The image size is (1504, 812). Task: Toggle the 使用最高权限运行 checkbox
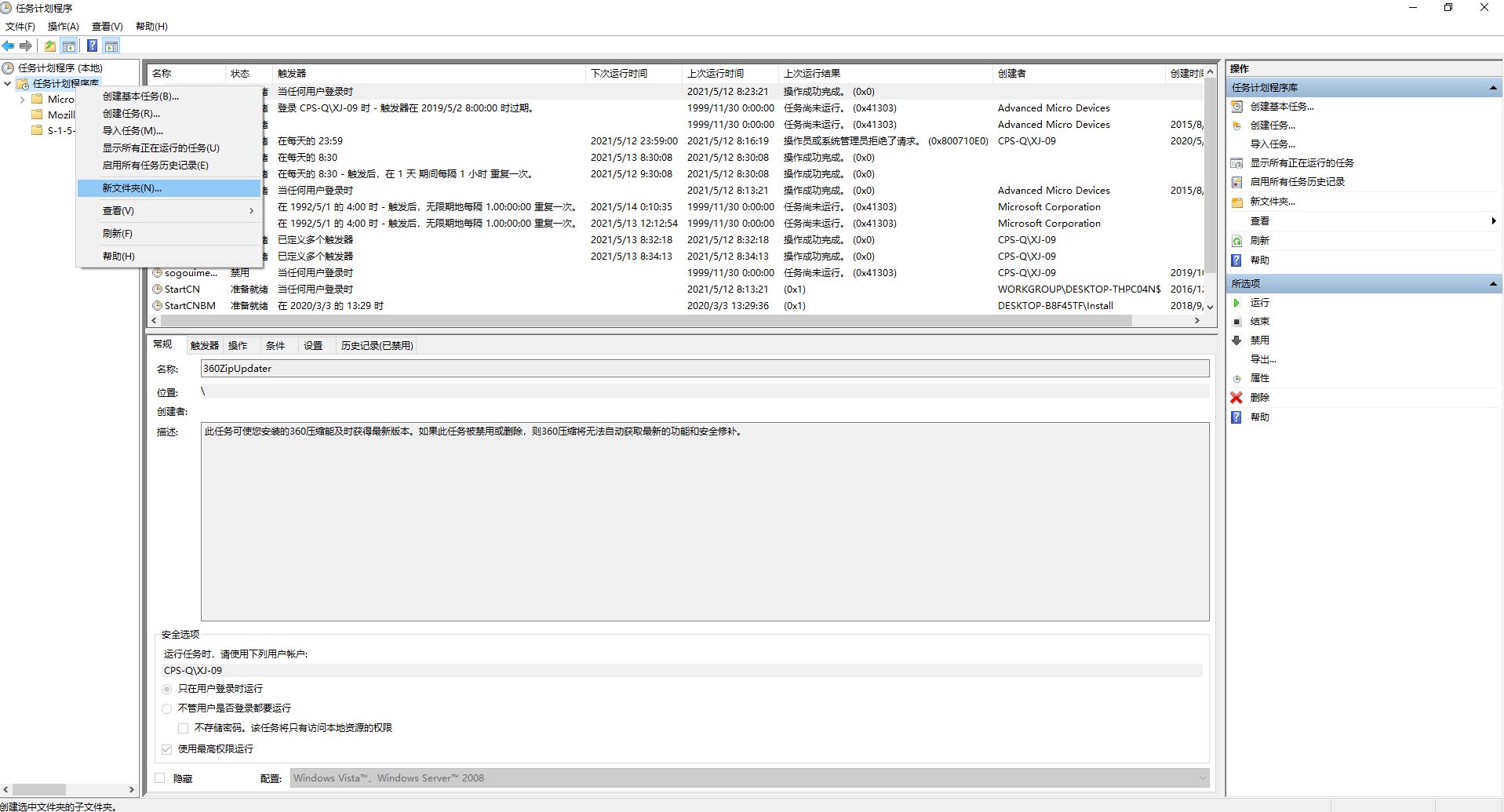166,749
